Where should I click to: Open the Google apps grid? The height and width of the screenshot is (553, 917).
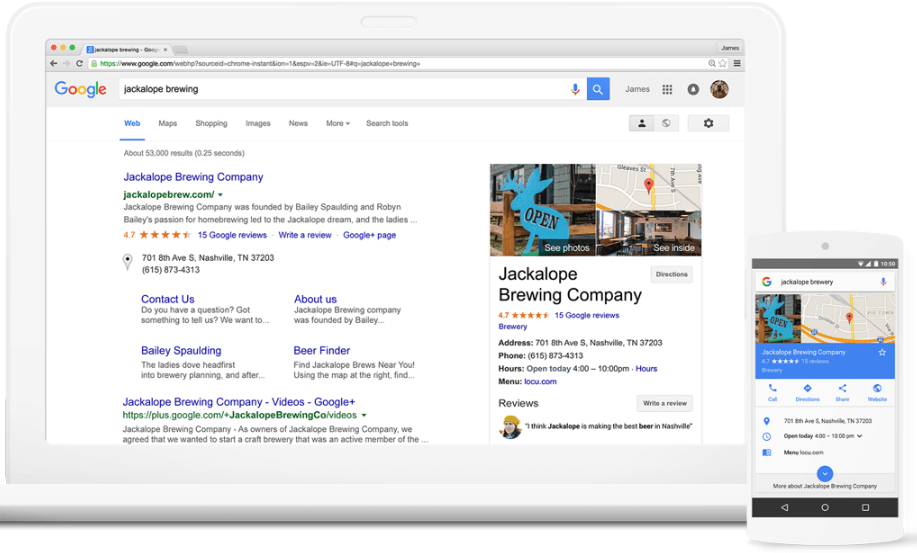click(x=667, y=89)
